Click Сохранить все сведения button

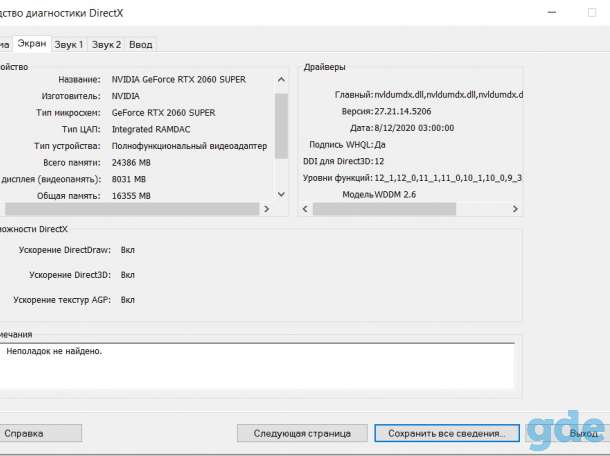pos(447,433)
